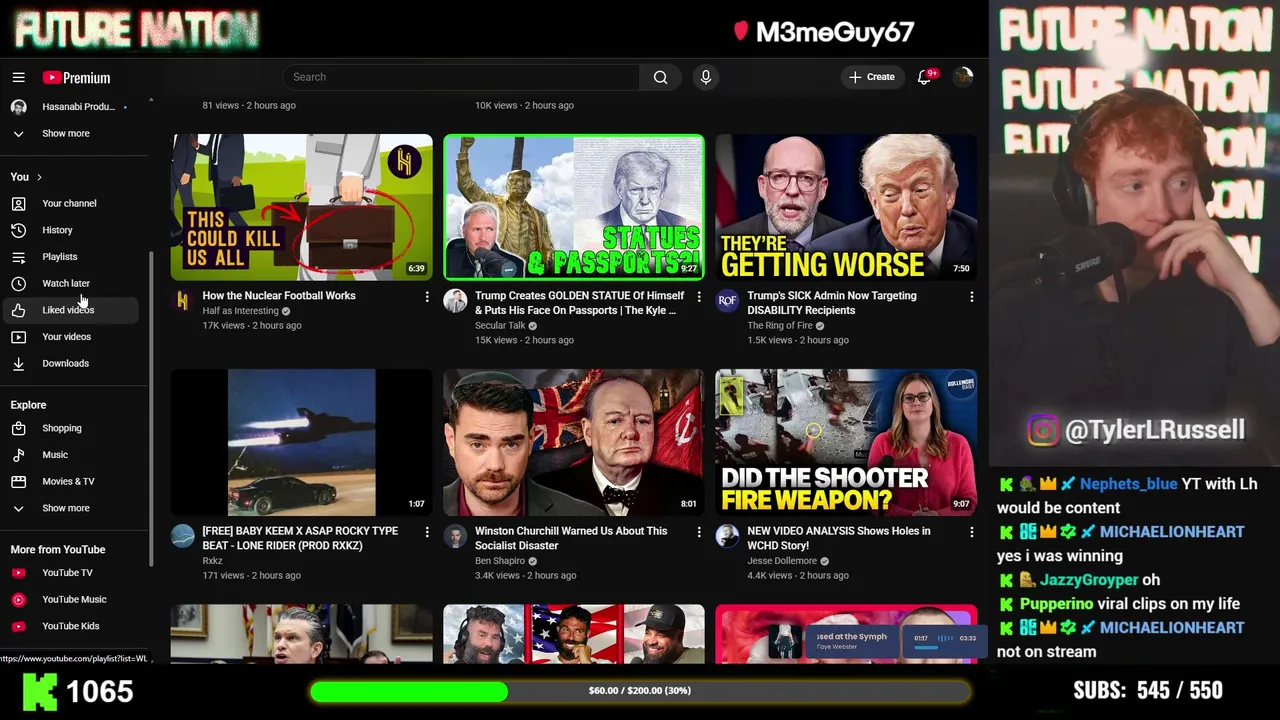
Task: Play the Lone Rider beat thumbnail
Action: click(302, 442)
